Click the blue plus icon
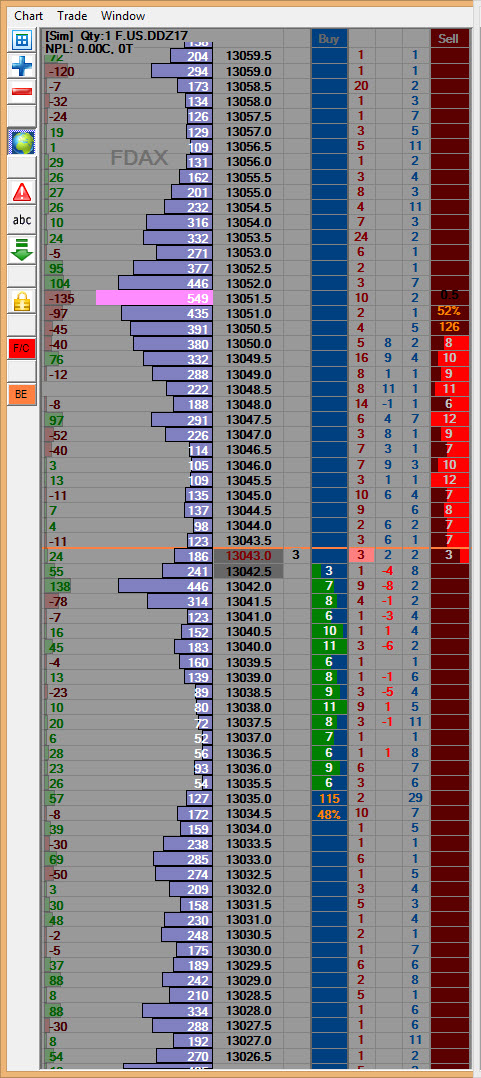 pyautogui.click(x=22, y=66)
